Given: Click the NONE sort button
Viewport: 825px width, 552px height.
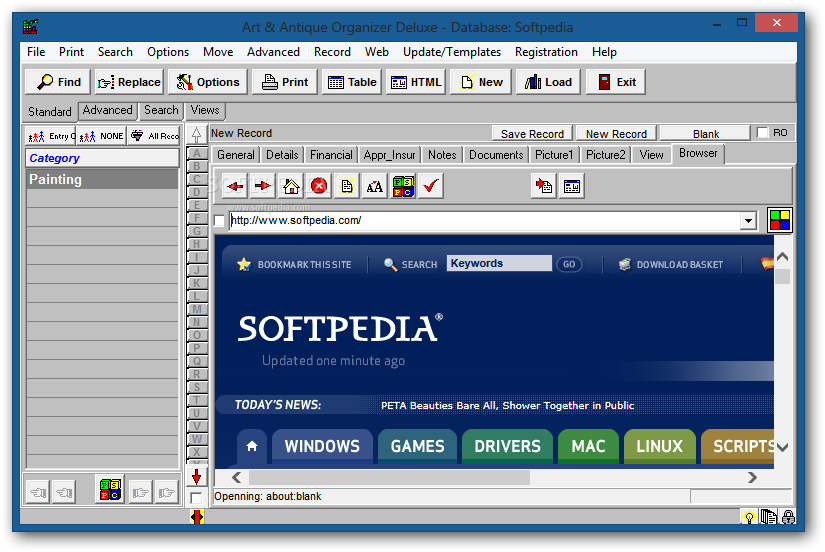Looking at the screenshot, I should [x=102, y=136].
